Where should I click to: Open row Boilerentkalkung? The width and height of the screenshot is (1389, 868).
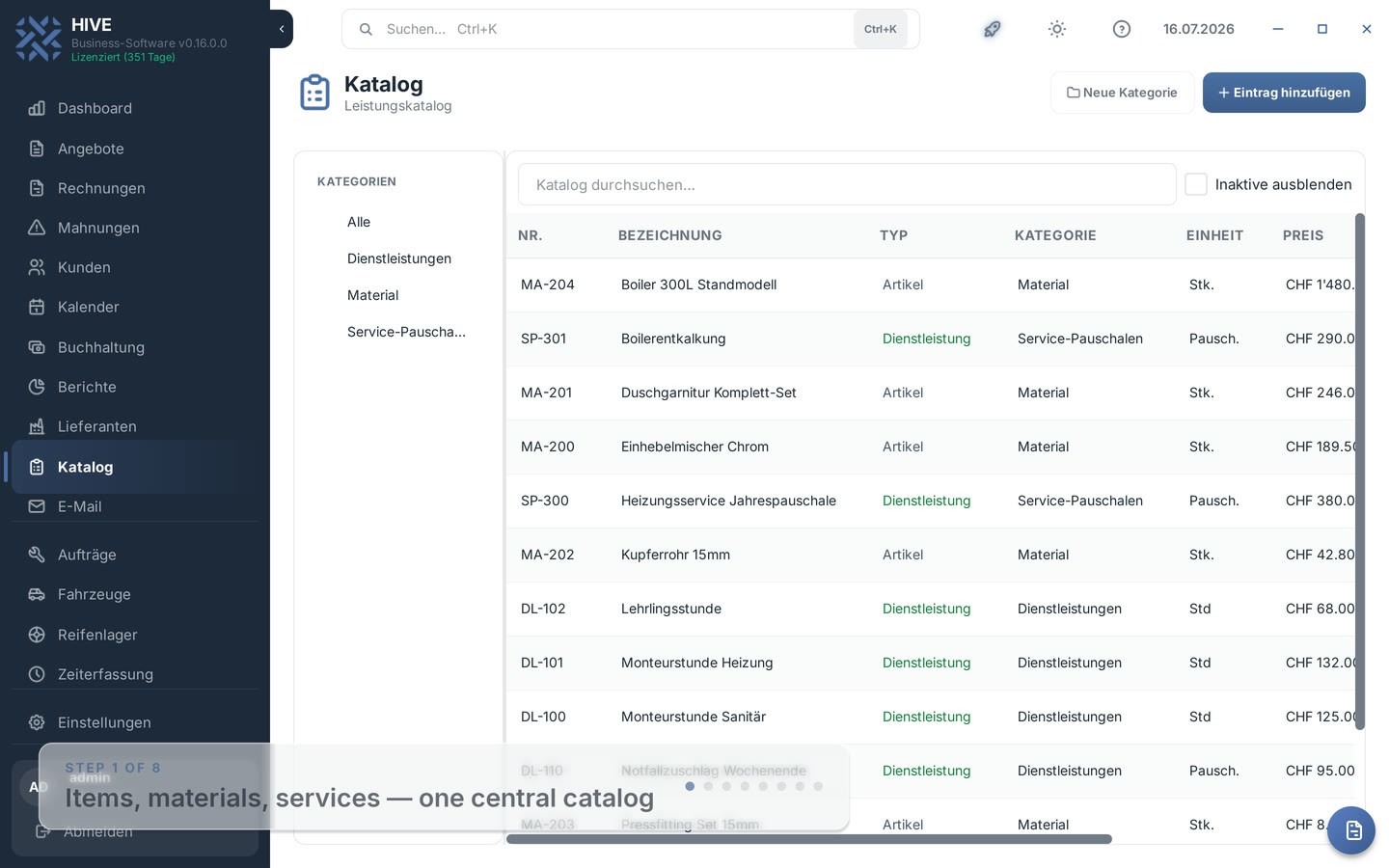[931, 339]
